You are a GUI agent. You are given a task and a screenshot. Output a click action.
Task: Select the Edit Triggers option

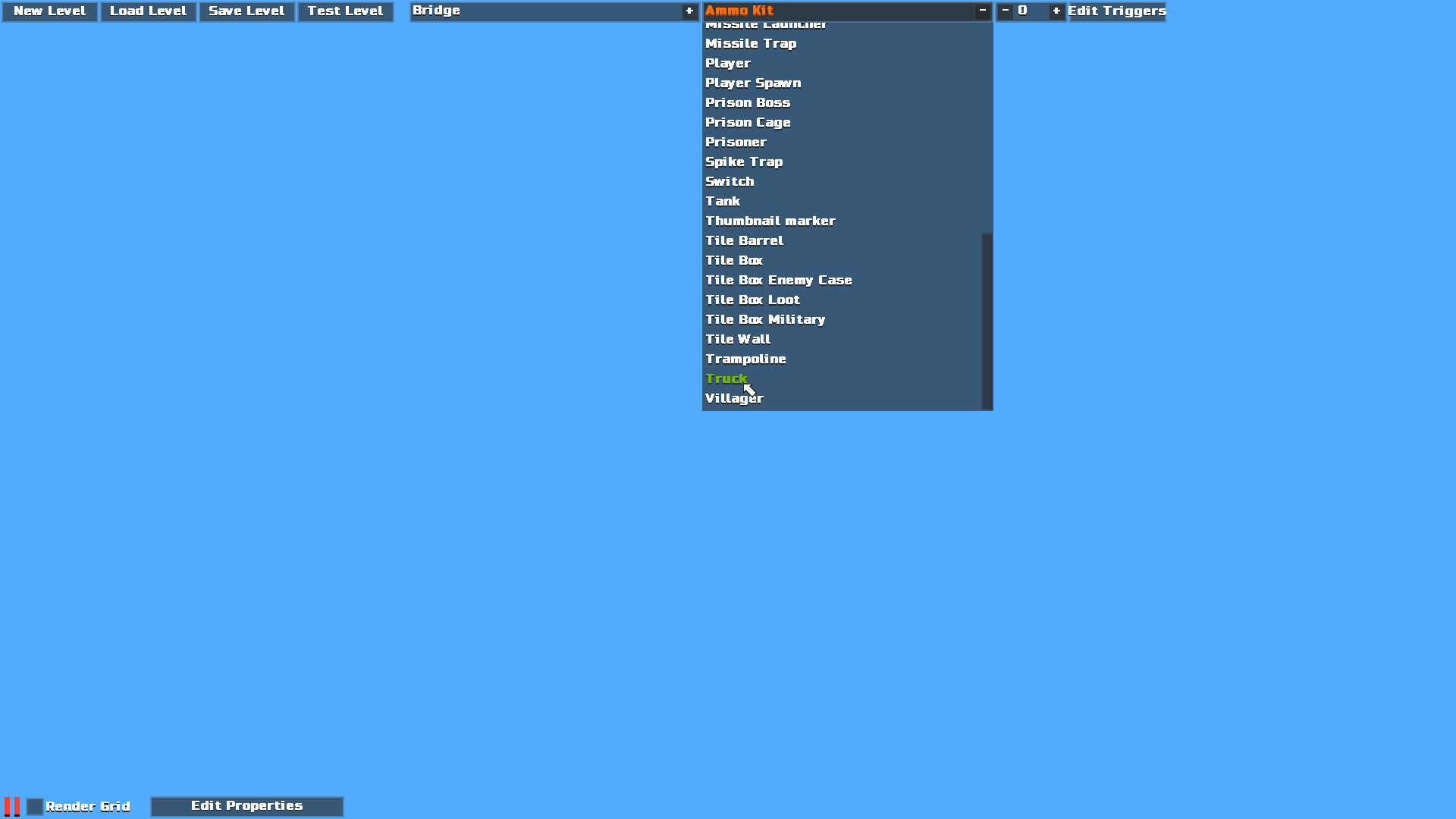[x=1117, y=11]
